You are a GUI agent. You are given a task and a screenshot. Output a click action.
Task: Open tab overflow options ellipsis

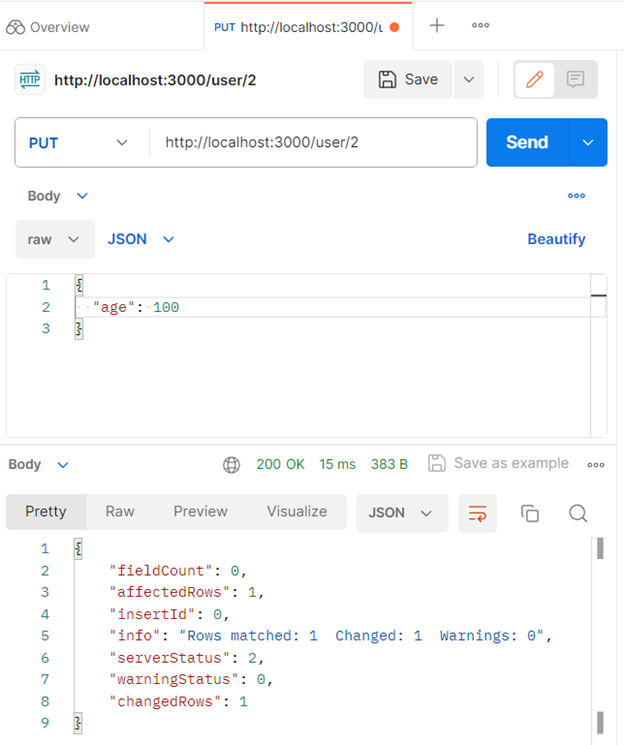pos(480,26)
